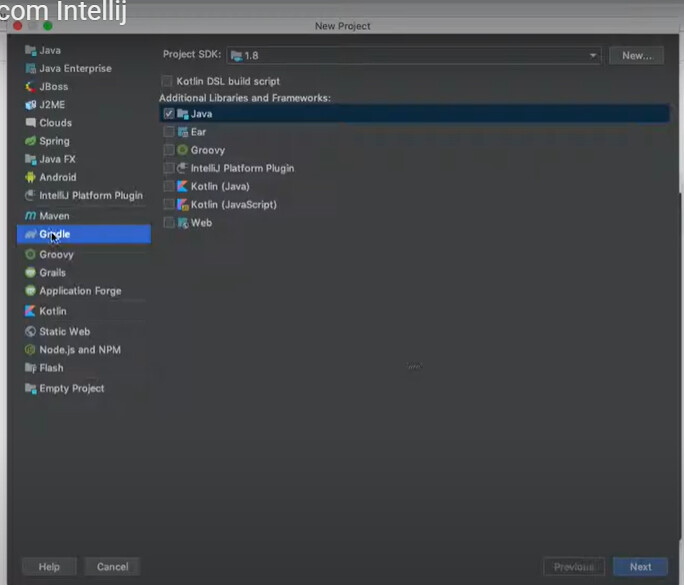This screenshot has width=684, height=585.
Task: Click the Kotlin (JavaScript) framework icon
Action: point(183,205)
